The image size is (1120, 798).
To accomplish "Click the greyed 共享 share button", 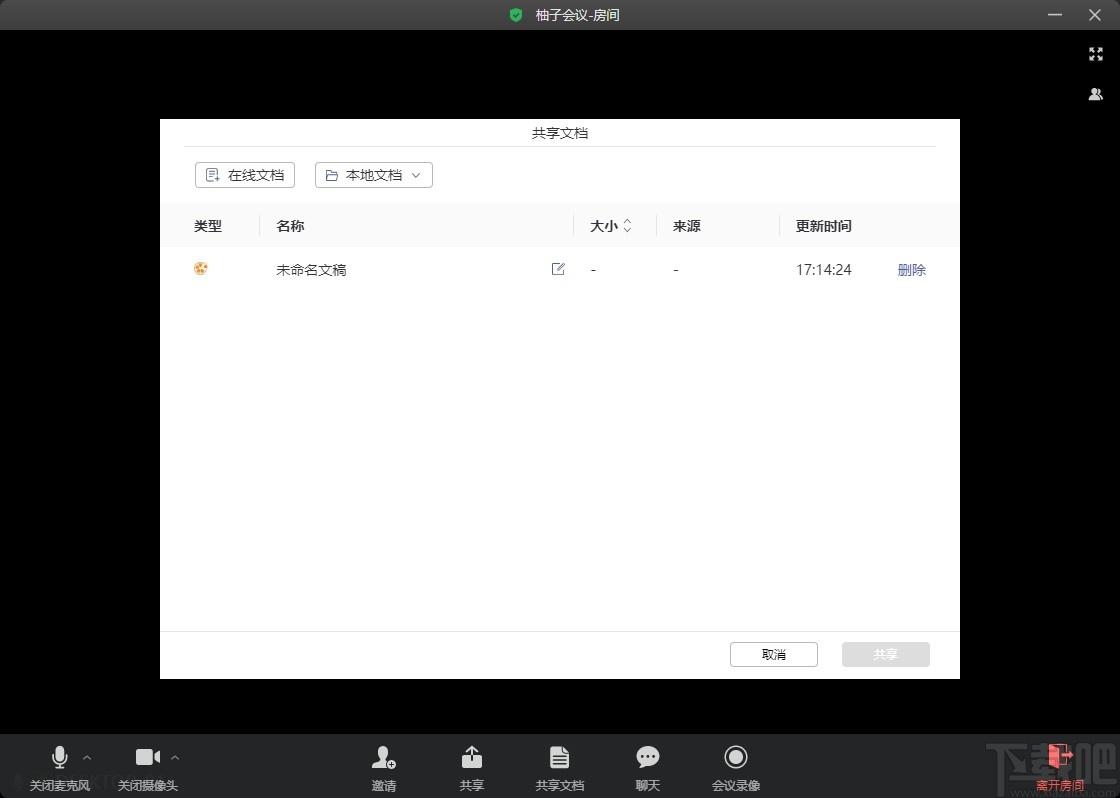I will (x=886, y=654).
